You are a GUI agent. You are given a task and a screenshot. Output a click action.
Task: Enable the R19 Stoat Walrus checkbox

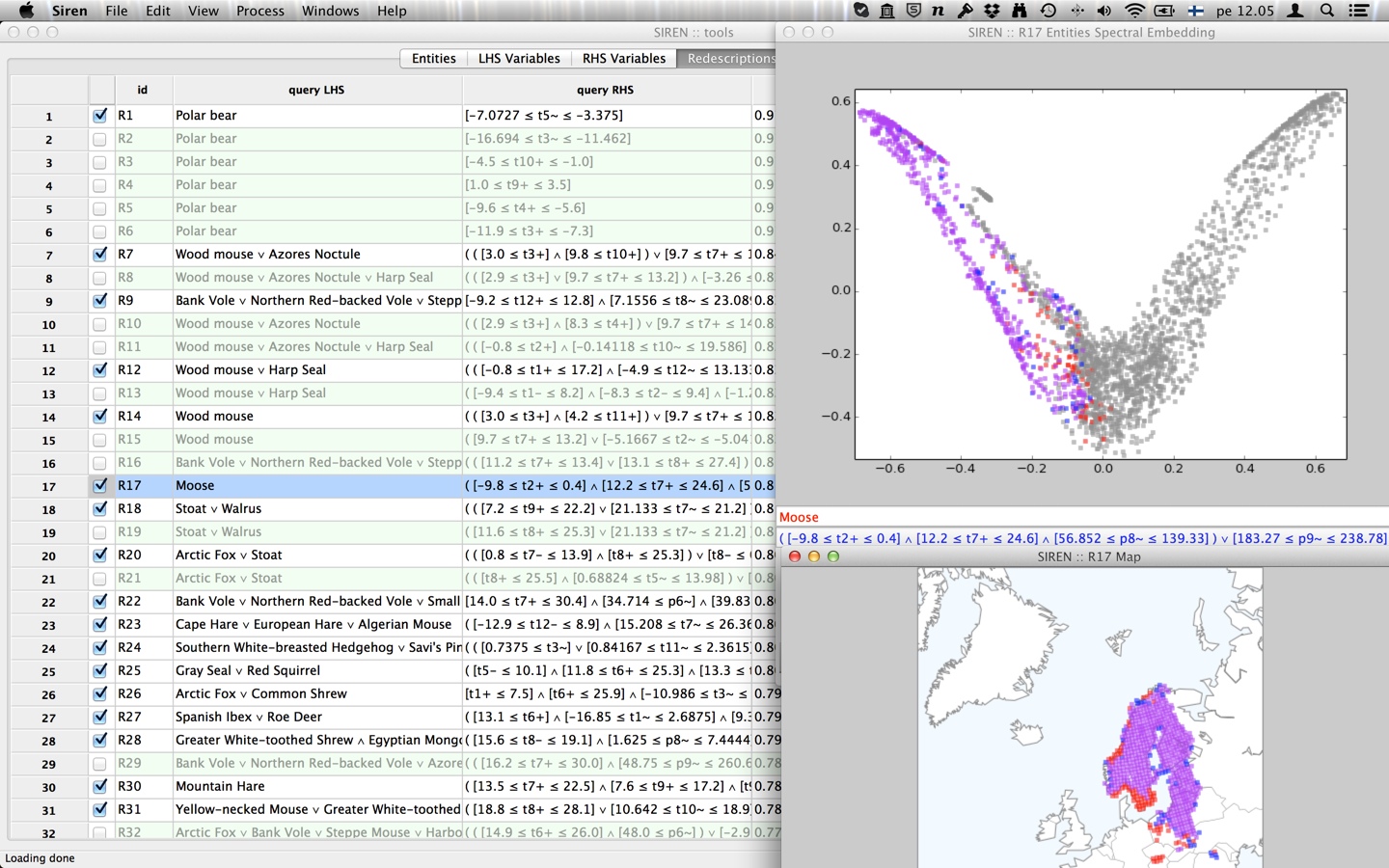point(100,532)
